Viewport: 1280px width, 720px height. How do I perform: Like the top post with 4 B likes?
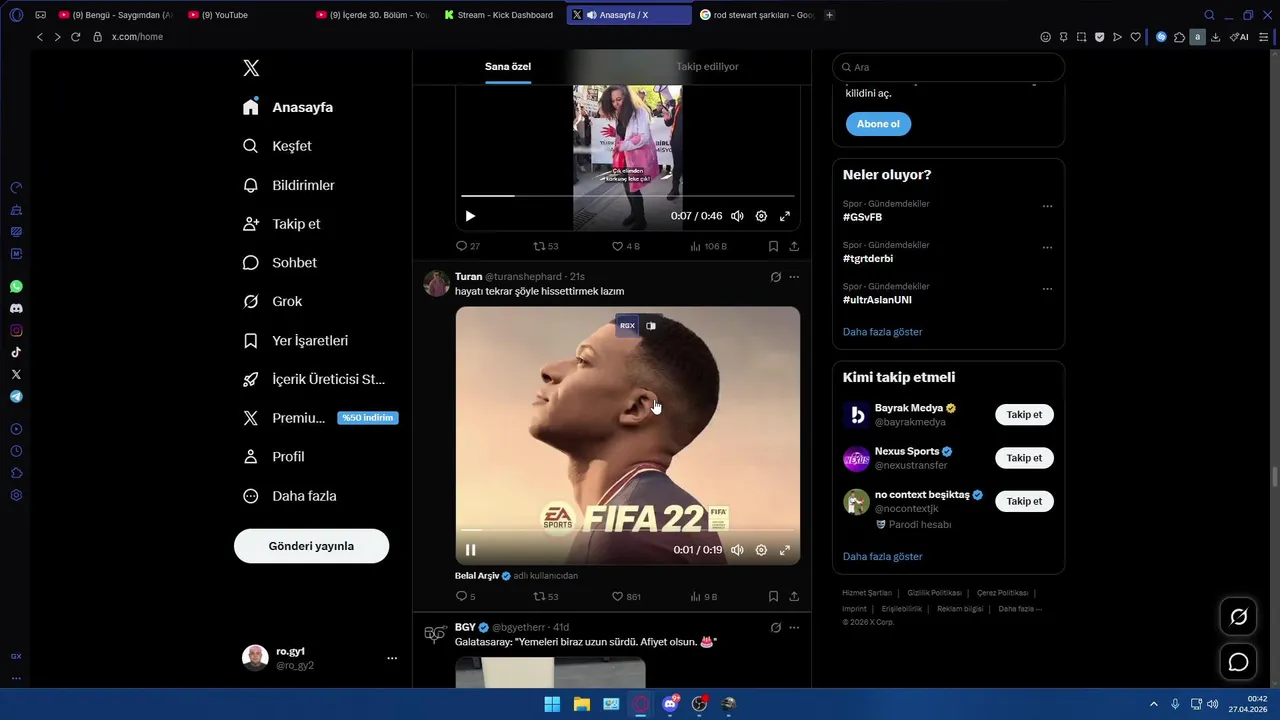click(617, 246)
